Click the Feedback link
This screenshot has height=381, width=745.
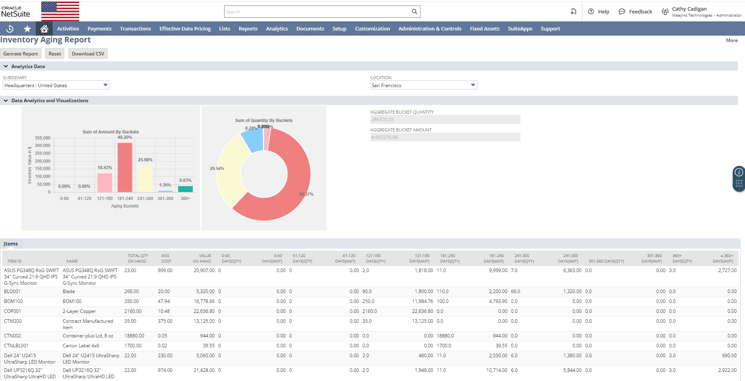coord(640,12)
